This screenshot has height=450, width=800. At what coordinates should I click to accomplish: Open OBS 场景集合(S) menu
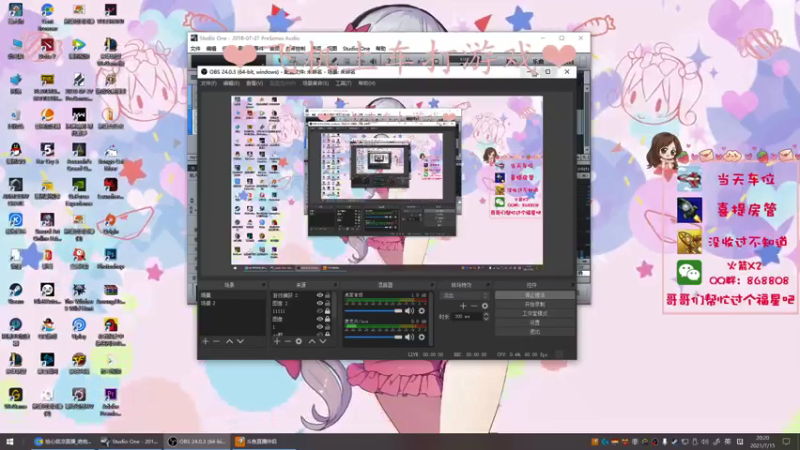pyautogui.click(x=315, y=83)
